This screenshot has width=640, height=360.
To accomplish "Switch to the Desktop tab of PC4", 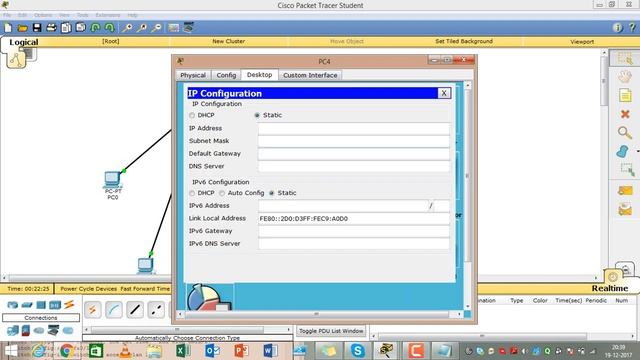I will tap(260, 75).
